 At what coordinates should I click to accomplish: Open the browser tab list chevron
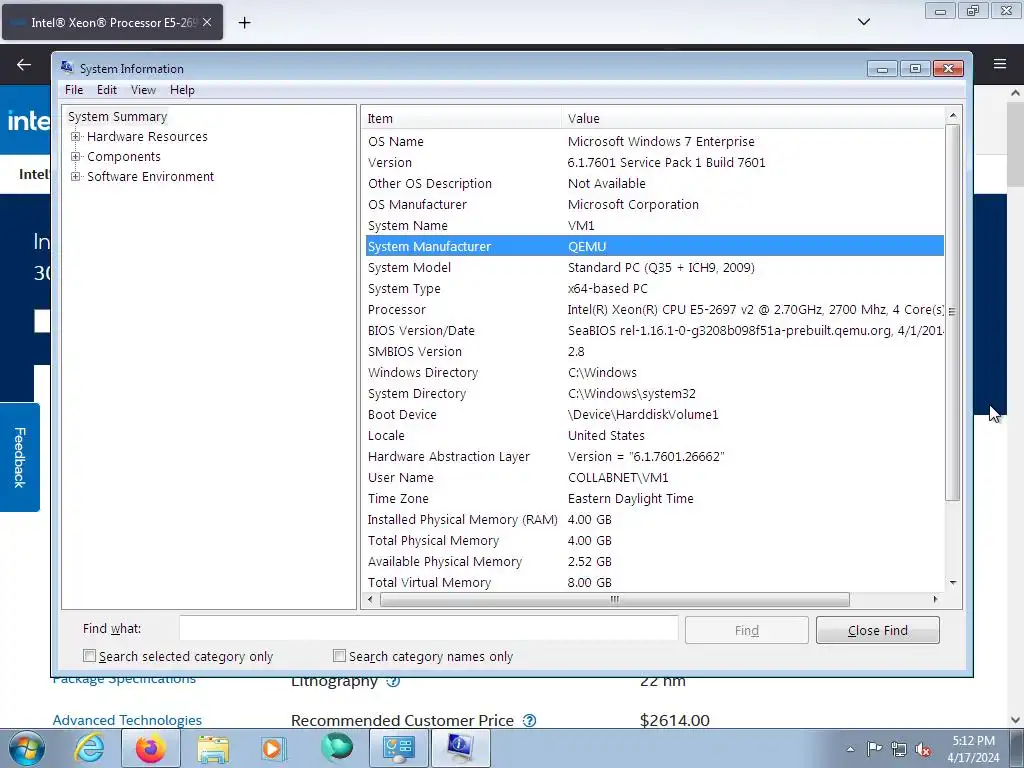coord(863,22)
